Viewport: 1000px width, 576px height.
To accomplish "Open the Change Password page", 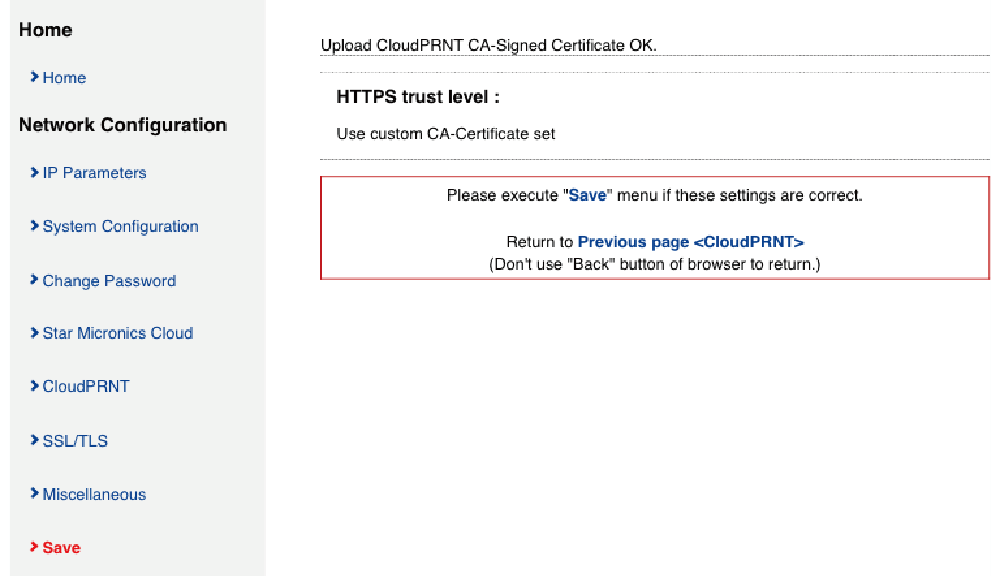I will [x=109, y=281].
